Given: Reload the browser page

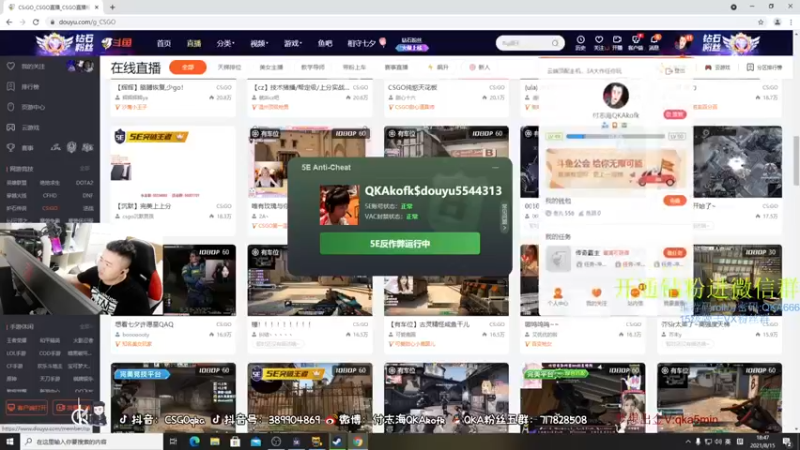Looking at the screenshot, I should (36, 22).
